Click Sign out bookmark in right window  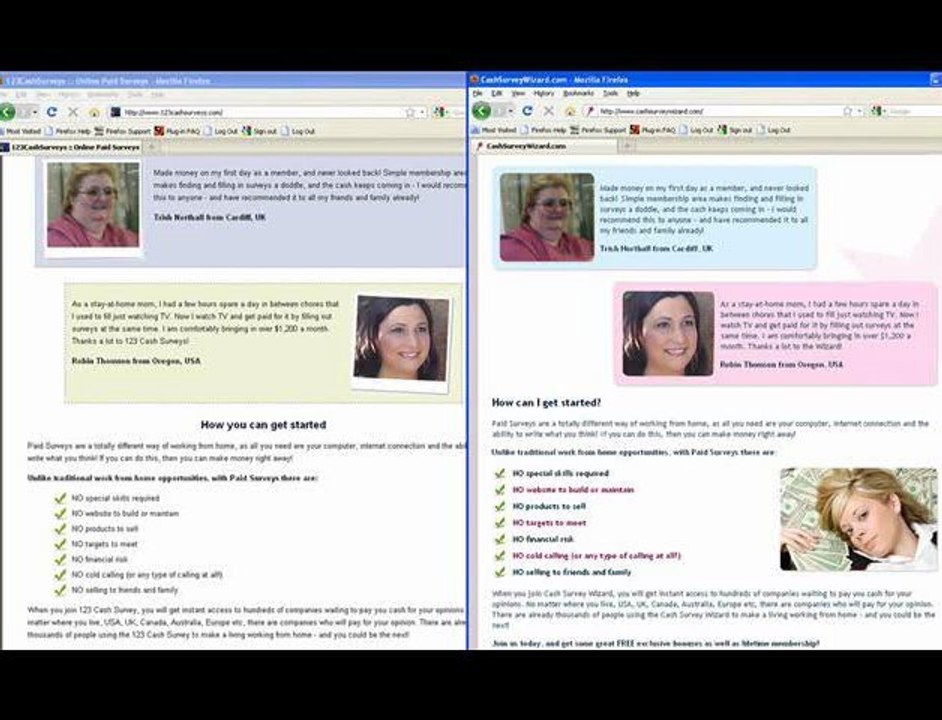click(735, 130)
